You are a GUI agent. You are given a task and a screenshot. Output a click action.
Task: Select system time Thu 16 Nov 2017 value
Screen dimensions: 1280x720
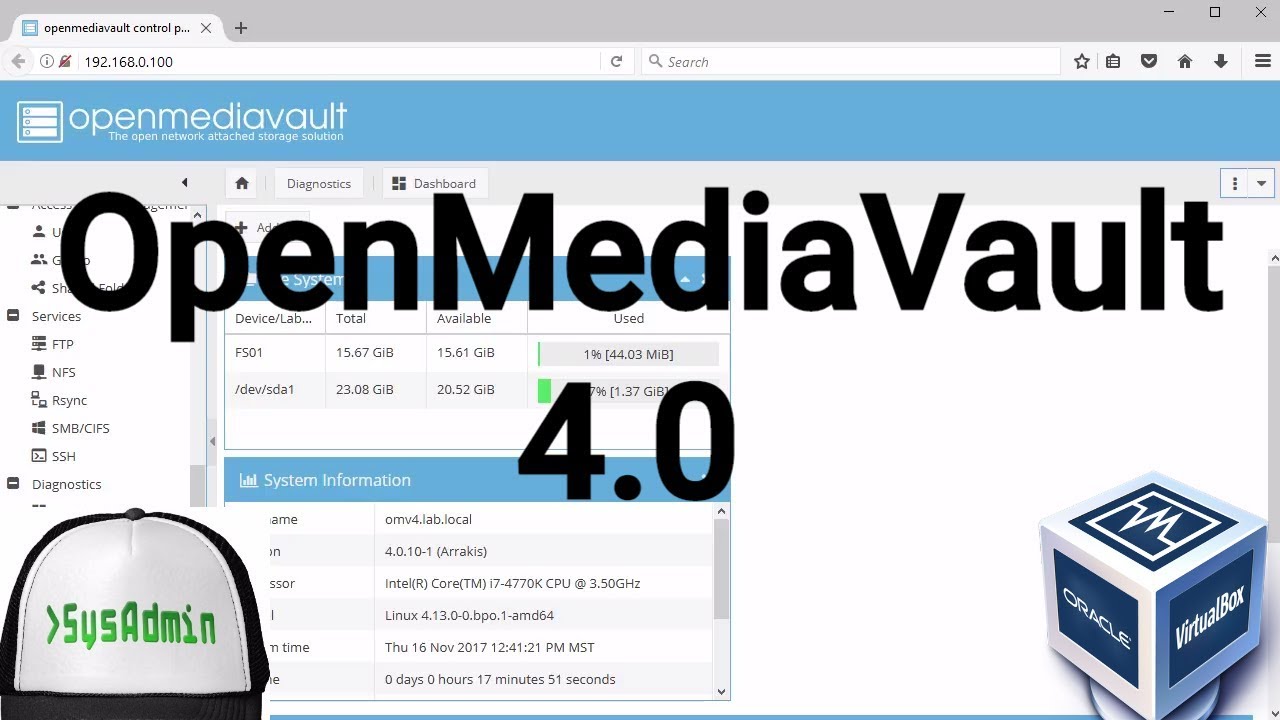(x=490, y=647)
